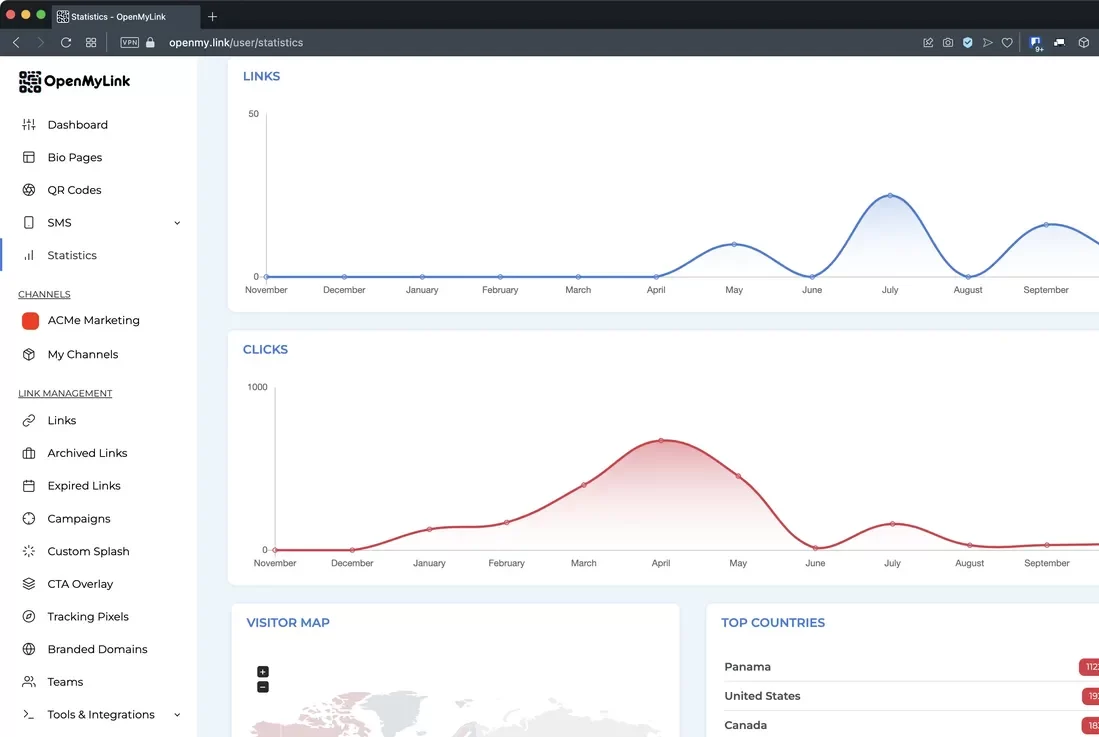Viewport: 1099px width, 737px height.
Task: Open a new browser tab
Action: 212,16
